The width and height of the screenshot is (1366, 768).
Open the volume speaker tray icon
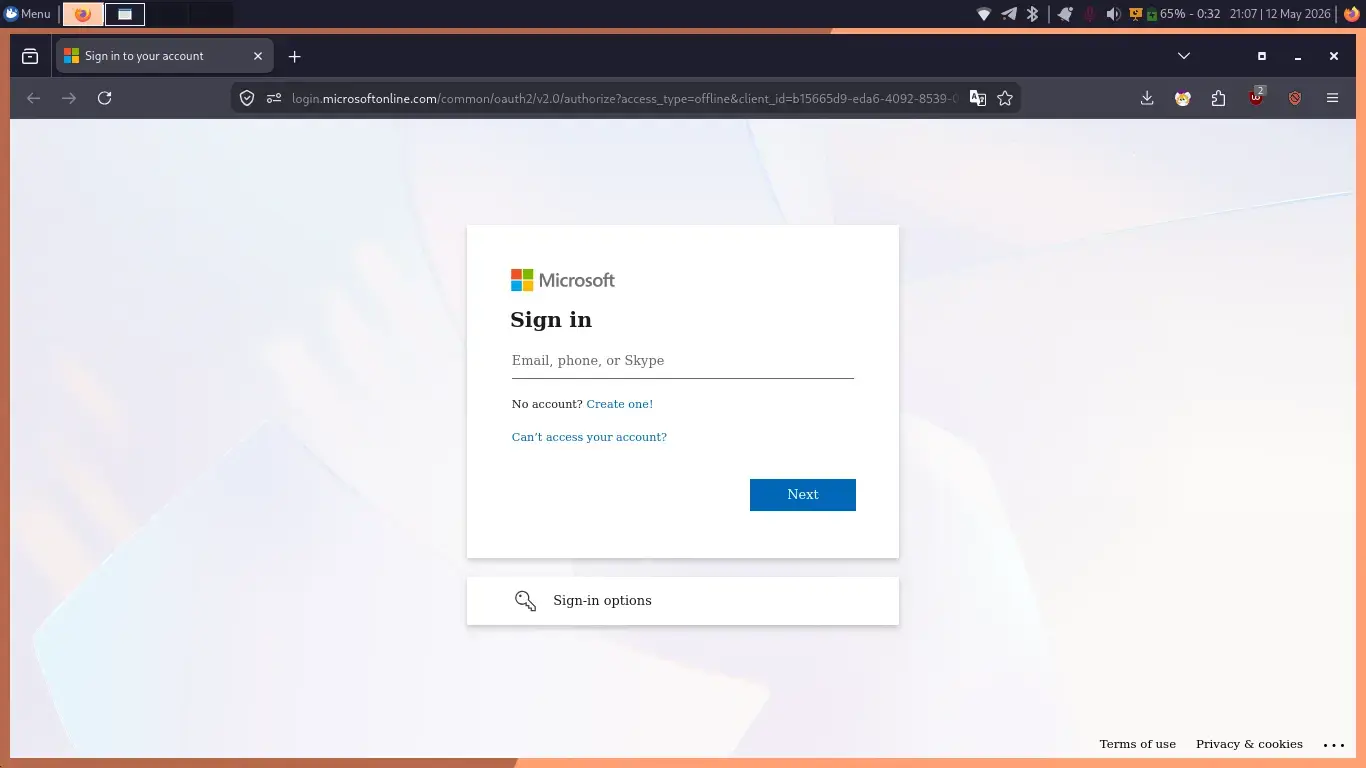pyautogui.click(x=1113, y=14)
